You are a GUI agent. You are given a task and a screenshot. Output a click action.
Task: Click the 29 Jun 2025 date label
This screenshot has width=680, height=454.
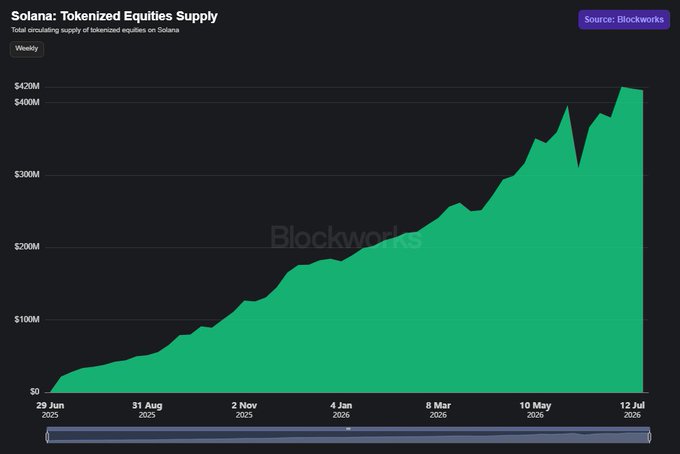tap(50, 410)
